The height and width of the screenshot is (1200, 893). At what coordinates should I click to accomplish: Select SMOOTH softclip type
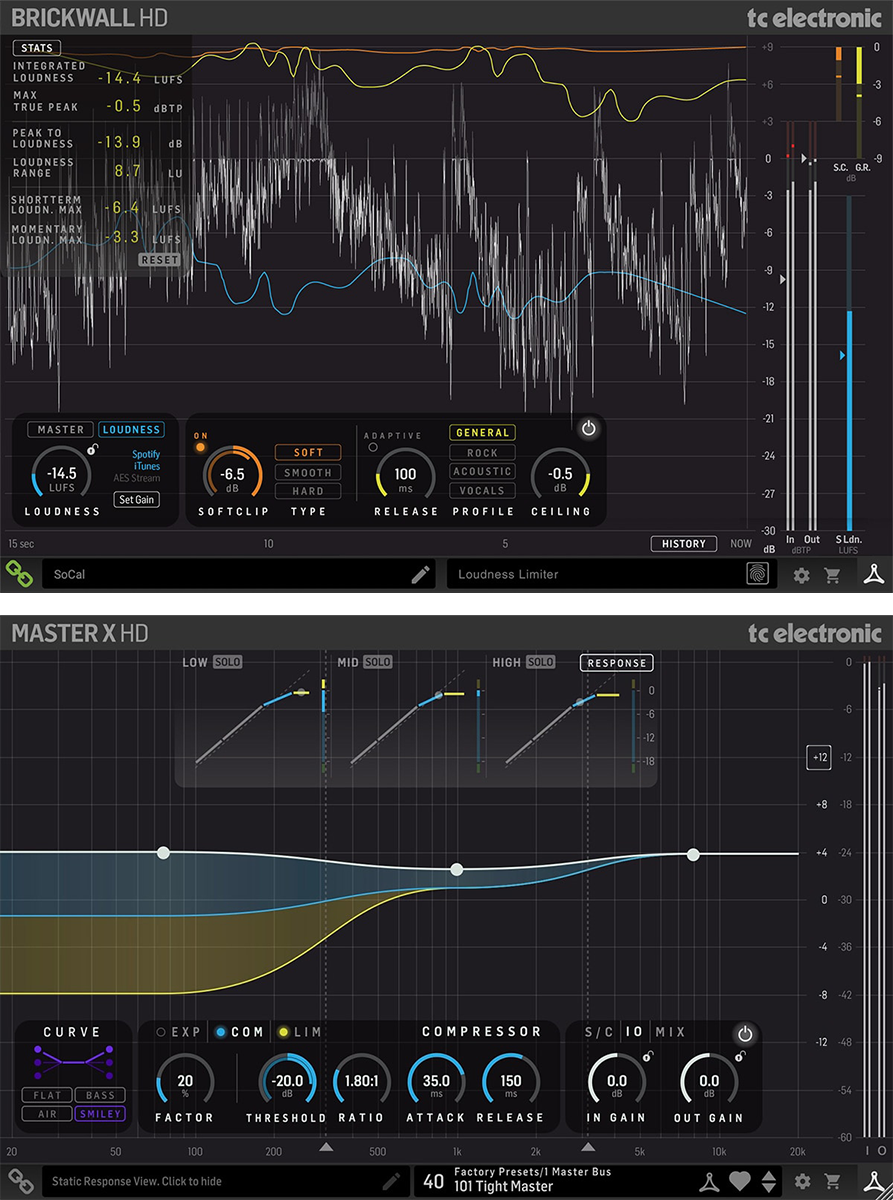[x=309, y=472]
